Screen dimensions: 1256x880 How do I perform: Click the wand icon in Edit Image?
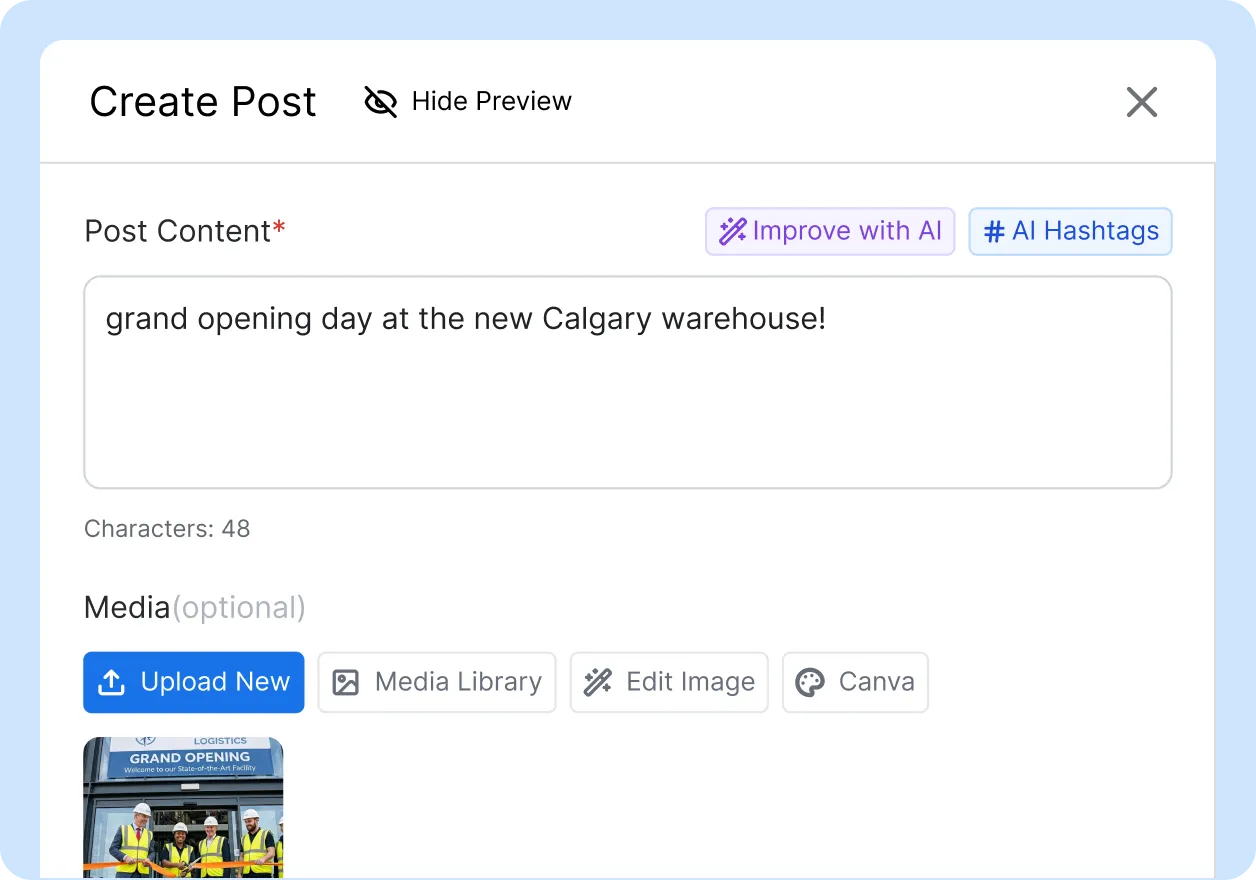598,682
